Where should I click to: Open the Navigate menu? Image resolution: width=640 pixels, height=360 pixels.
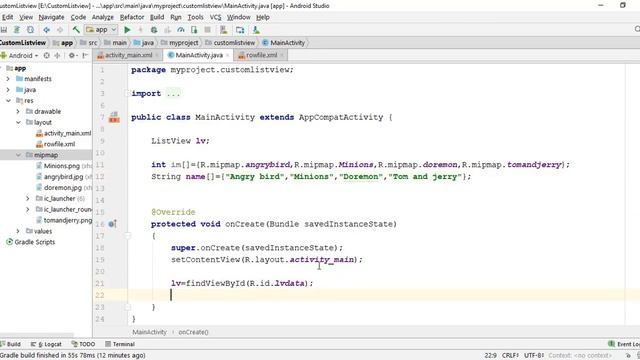click(x=51, y=17)
